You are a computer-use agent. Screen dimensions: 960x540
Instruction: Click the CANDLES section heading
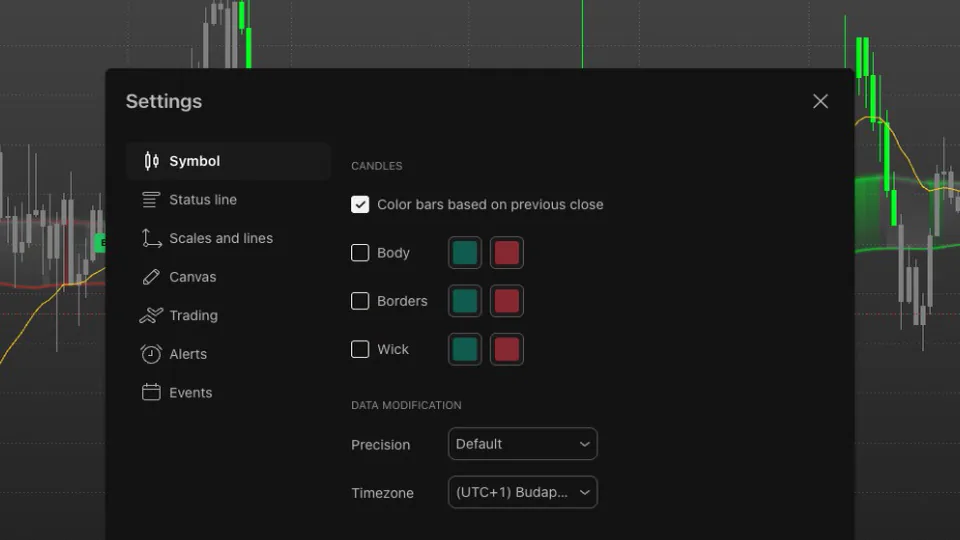point(377,166)
